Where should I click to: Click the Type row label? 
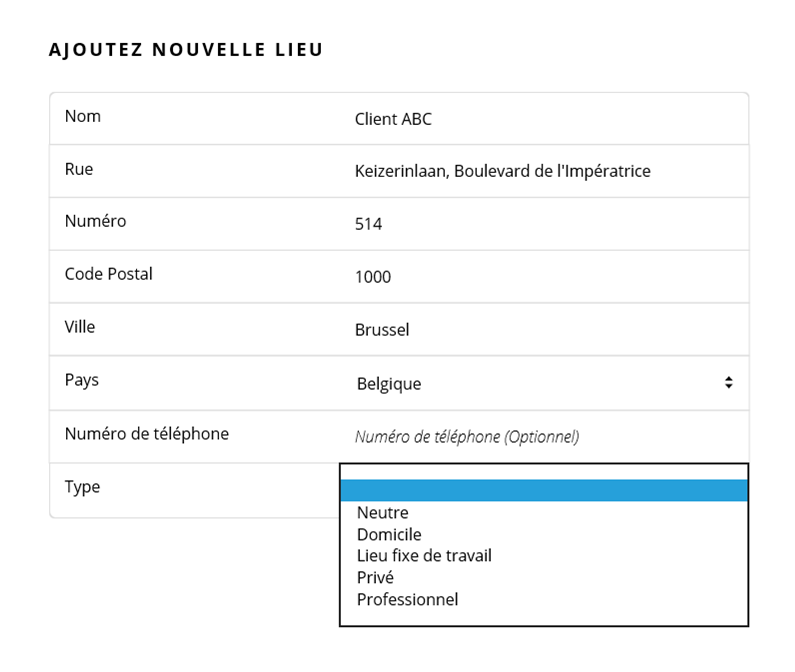pos(82,487)
